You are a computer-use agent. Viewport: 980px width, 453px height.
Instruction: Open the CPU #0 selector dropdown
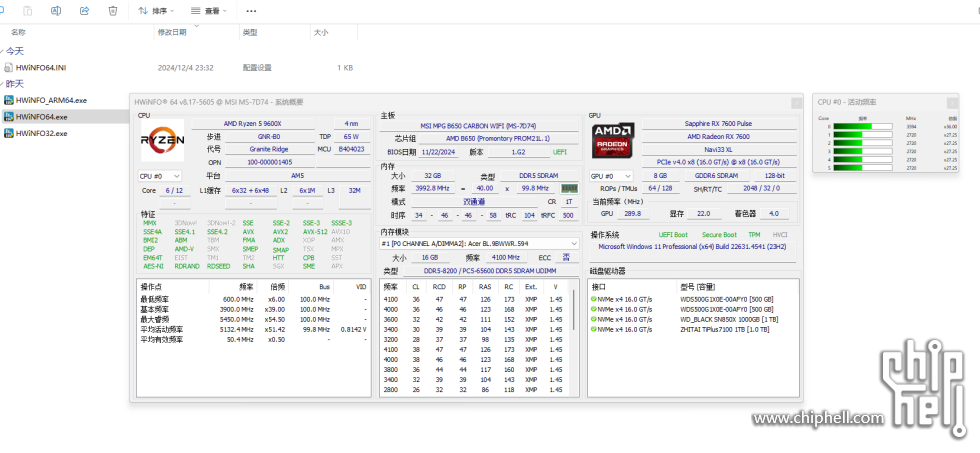159,176
